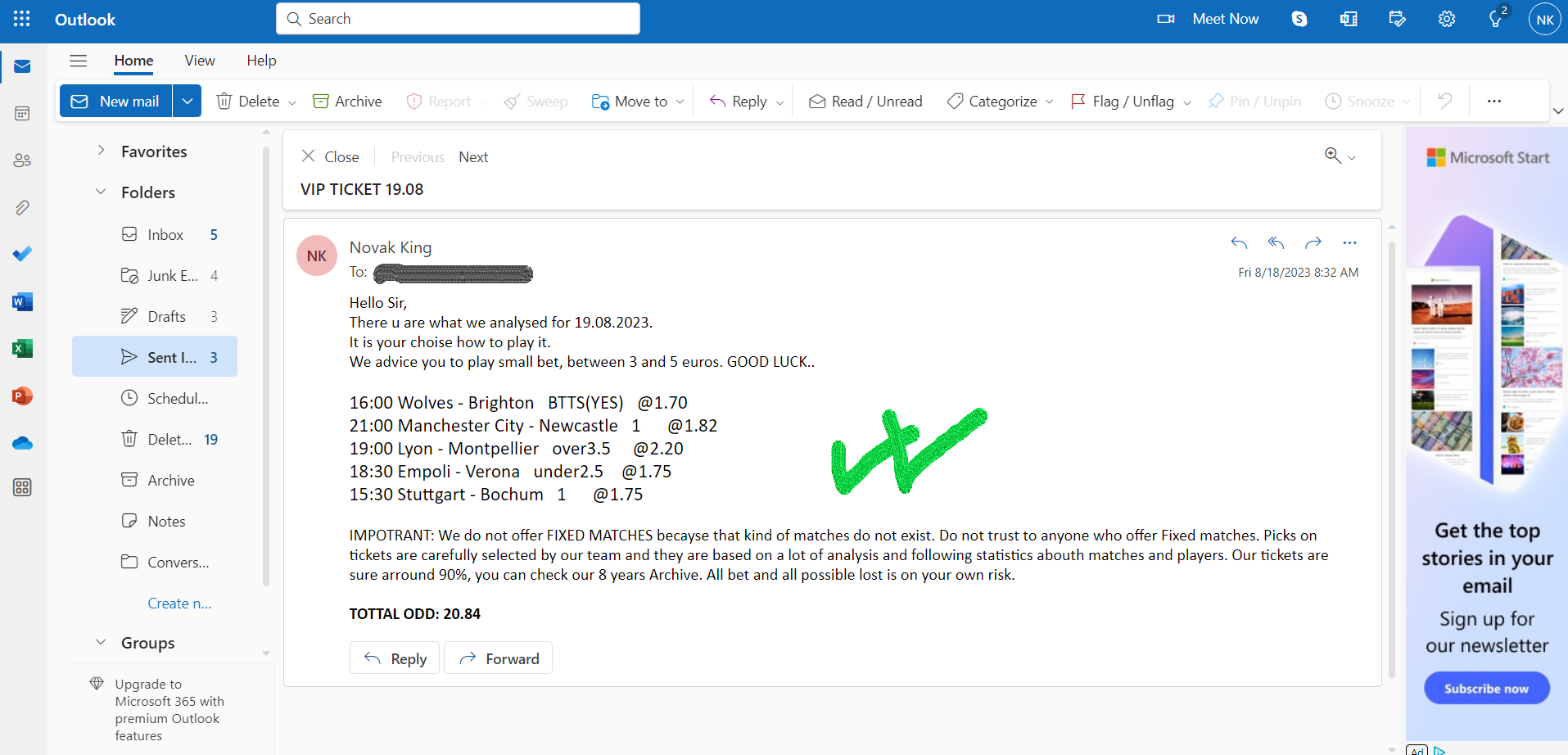
Task: Select the Sent Items folder
Action: pos(155,356)
